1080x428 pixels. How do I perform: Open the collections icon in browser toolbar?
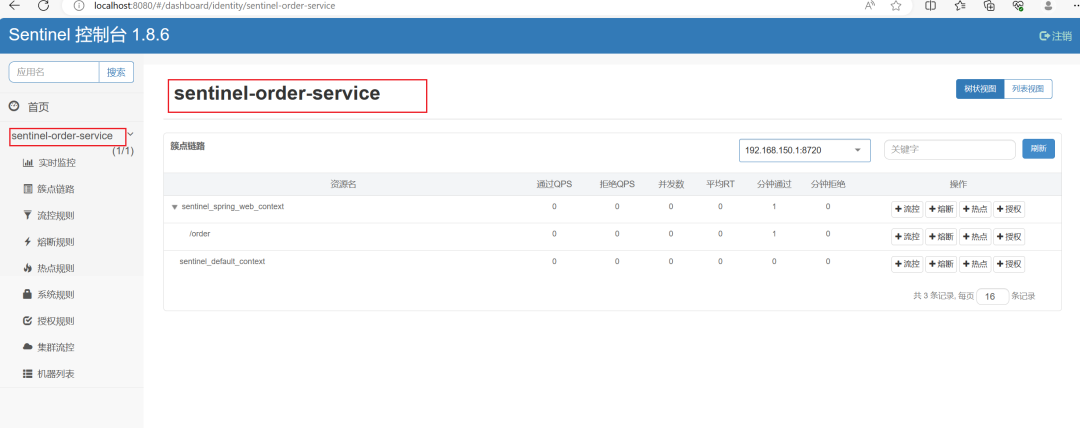990,6
